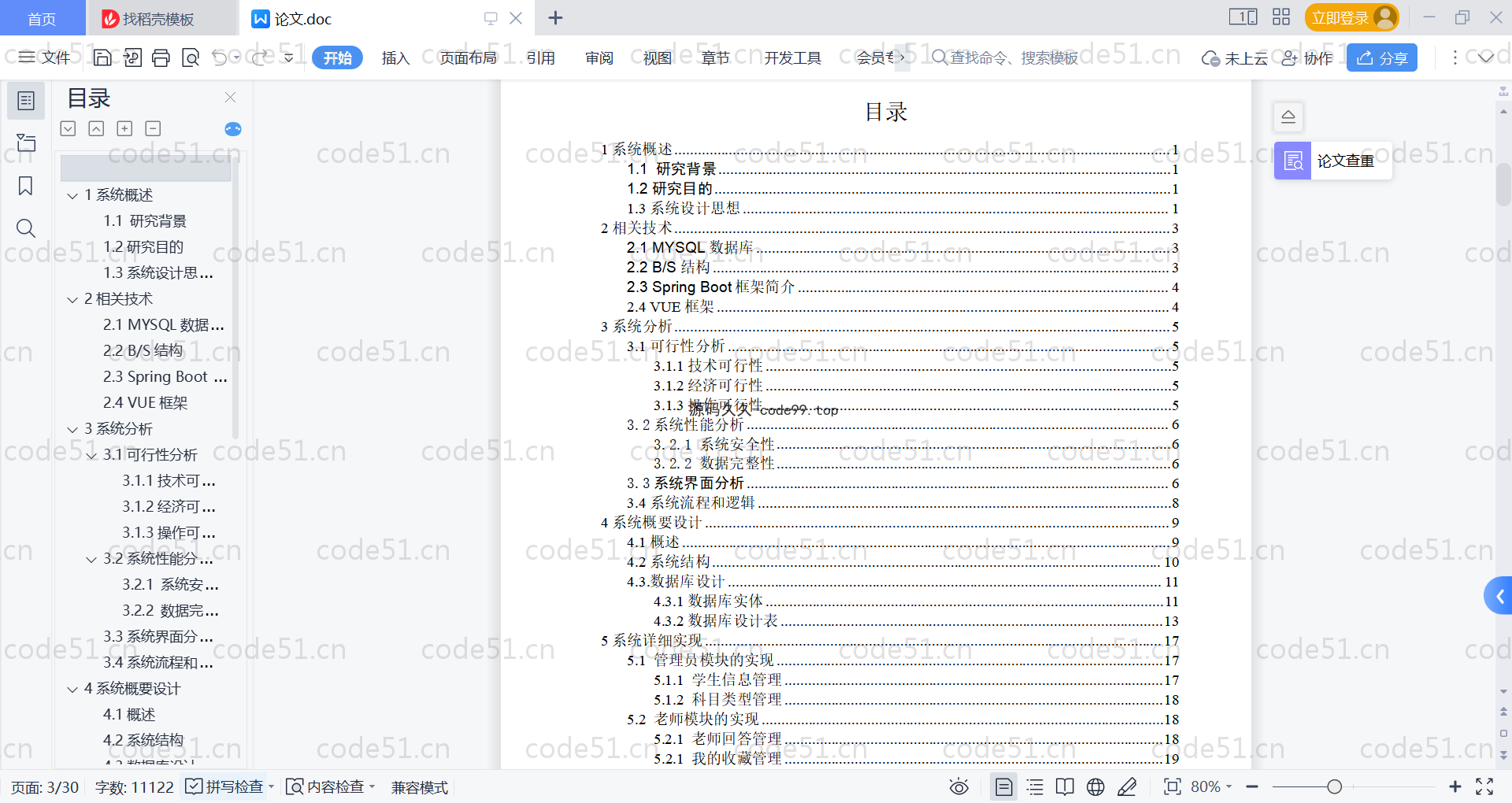Click the zoom in plus button
This screenshot has width=1512, height=803.
(1455, 786)
